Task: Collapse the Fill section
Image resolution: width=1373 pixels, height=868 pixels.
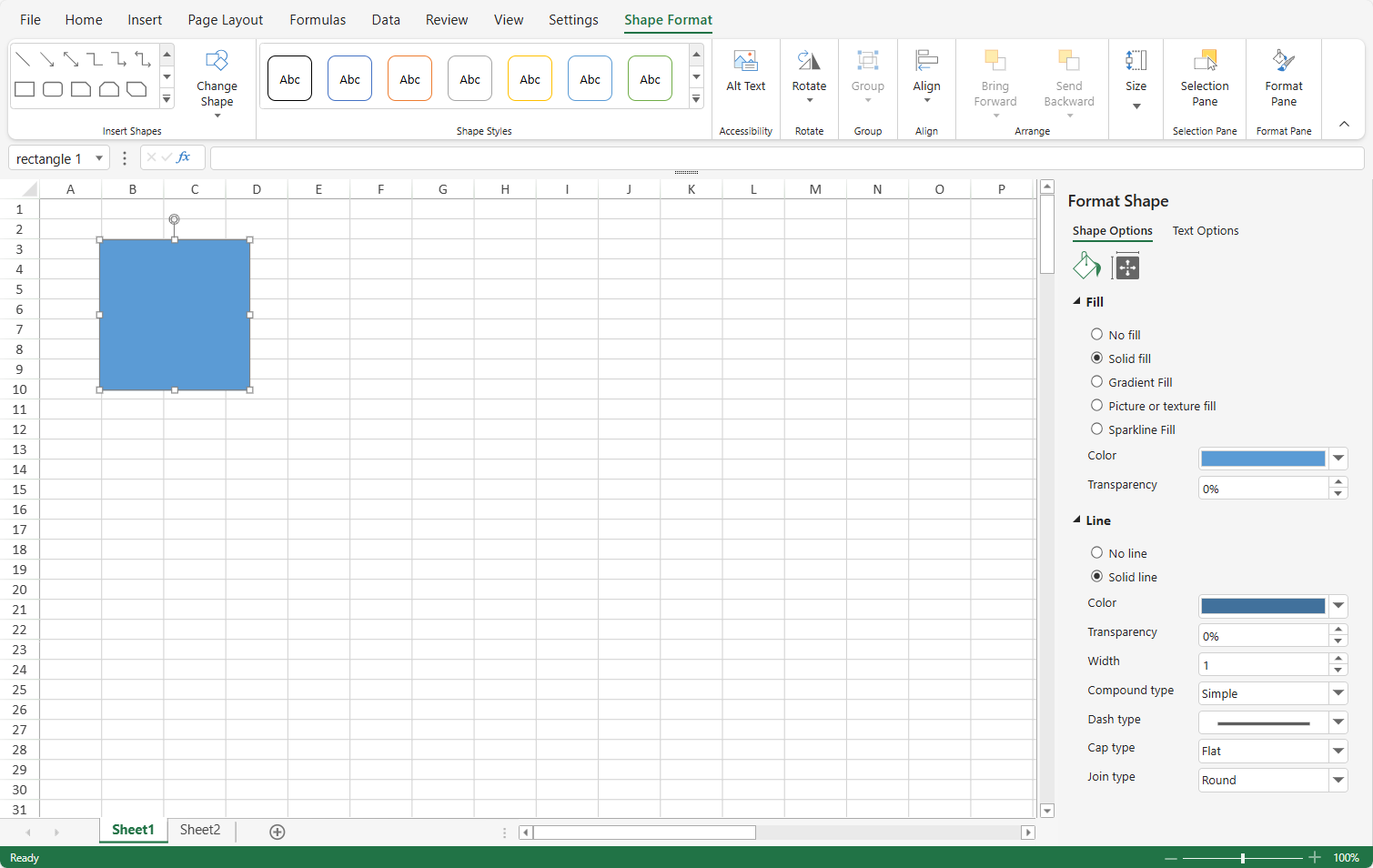Action: click(x=1077, y=302)
